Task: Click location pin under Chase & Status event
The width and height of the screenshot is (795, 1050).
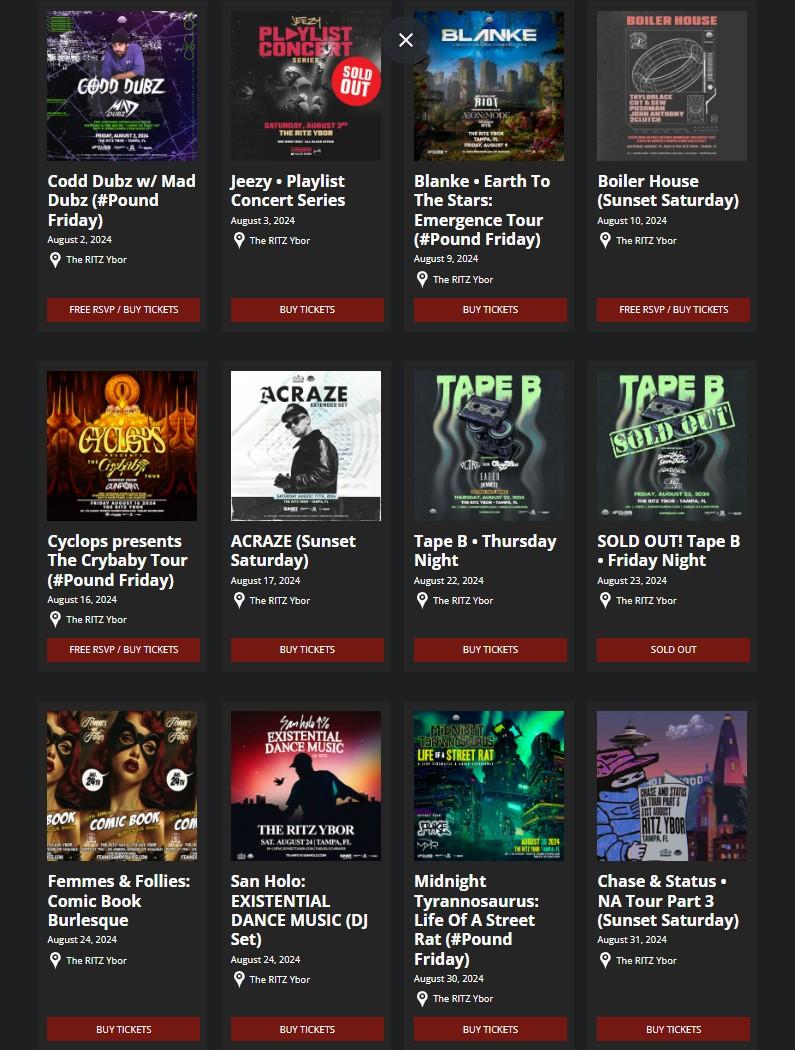Action: pos(605,960)
